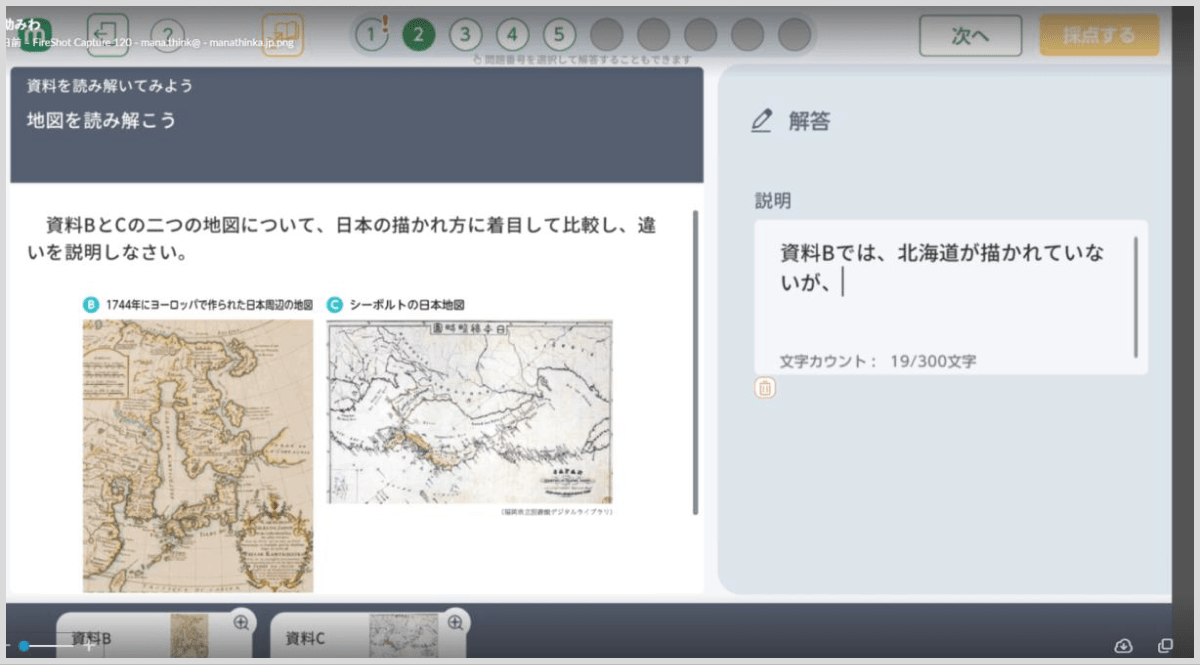
Task: Jump to question number 3
Action: [x=464, y=36]
